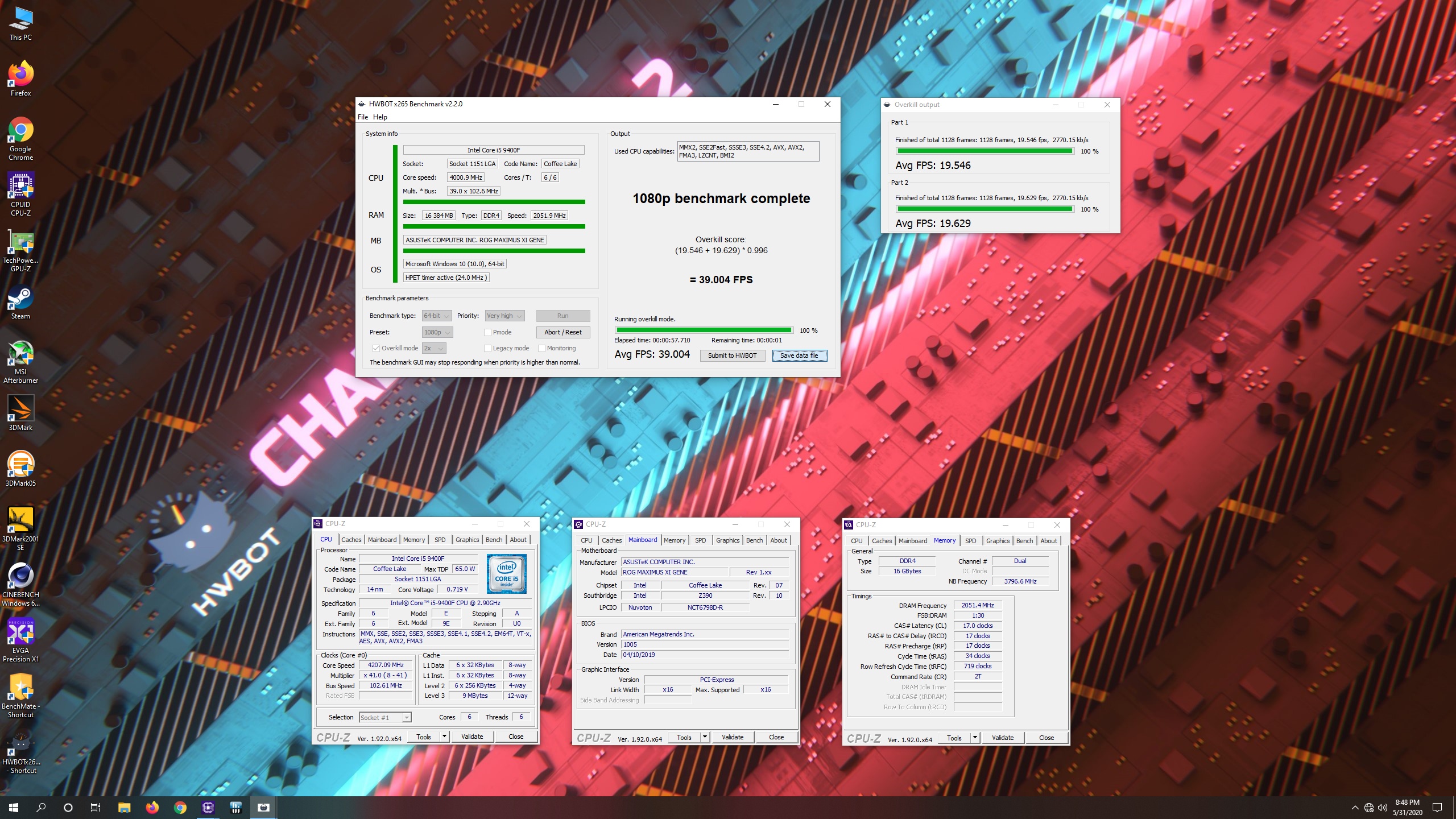Screen dimensions: 1456x819
Task: Switch to Caches tab in CPU-Z CPU window
Action: coord(351,540)
